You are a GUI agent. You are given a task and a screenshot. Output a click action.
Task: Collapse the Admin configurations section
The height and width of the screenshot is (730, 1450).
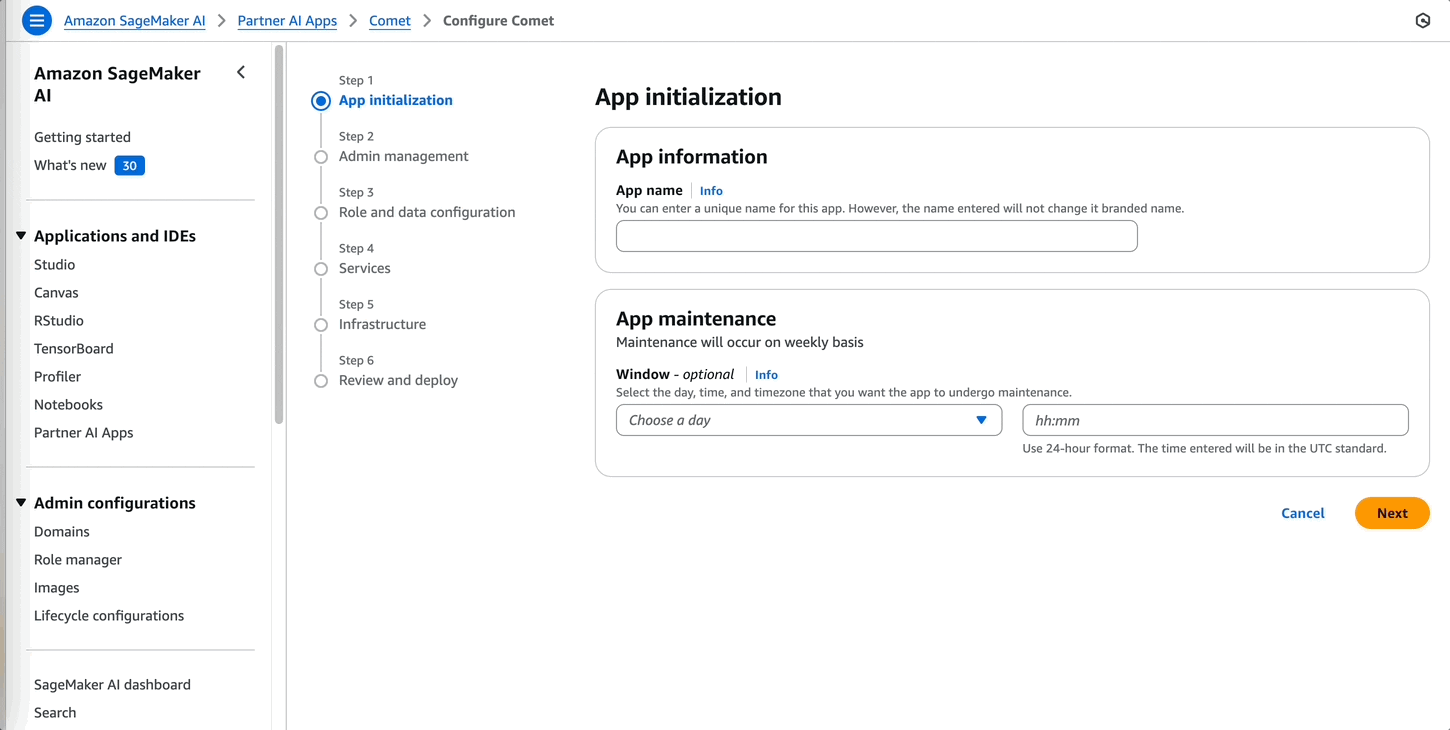(x=21, y=503)
